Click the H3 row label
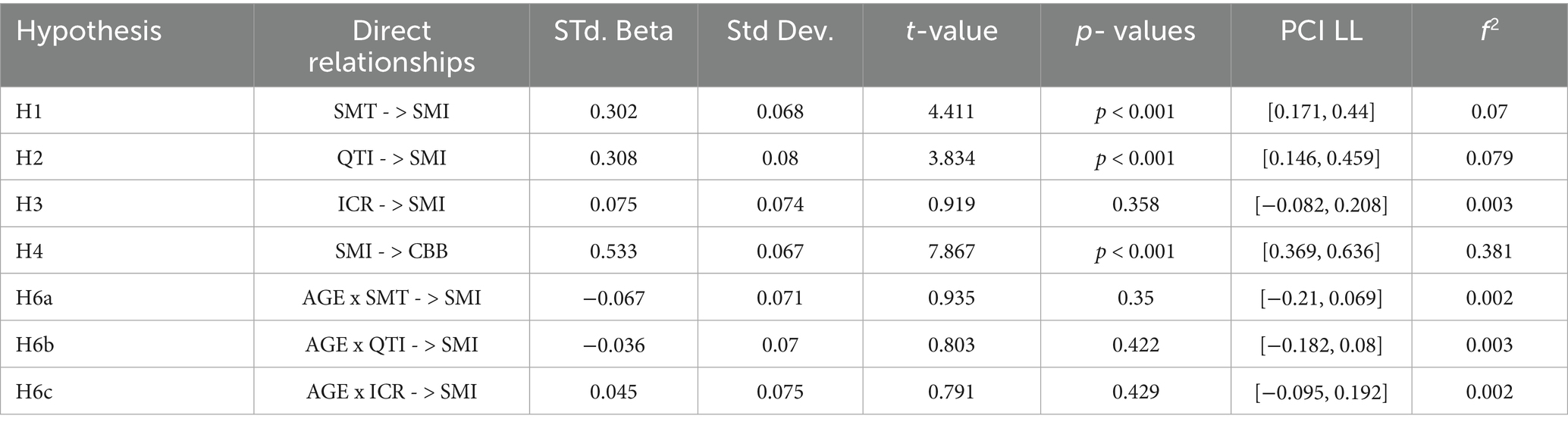Viewport: 1568px width, 428px height. 29,205
